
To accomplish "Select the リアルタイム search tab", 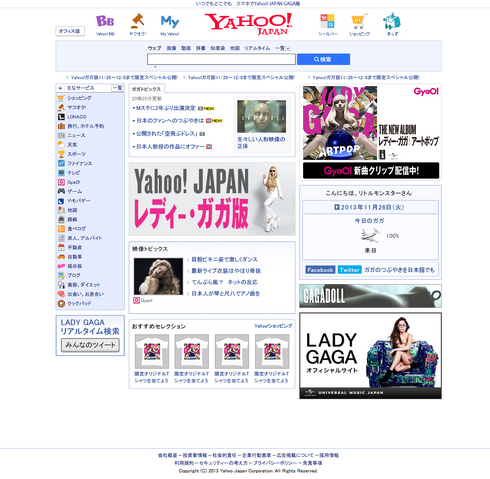I will click(257, 48).
